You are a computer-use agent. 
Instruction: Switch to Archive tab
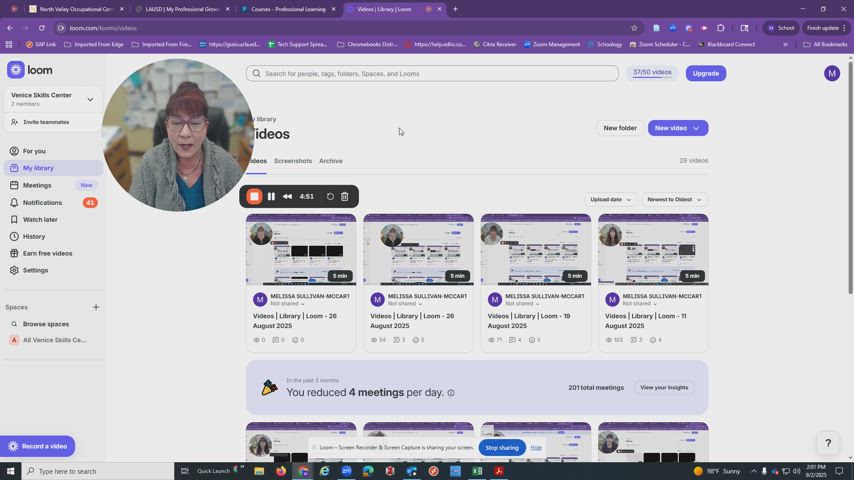(331, 161)
